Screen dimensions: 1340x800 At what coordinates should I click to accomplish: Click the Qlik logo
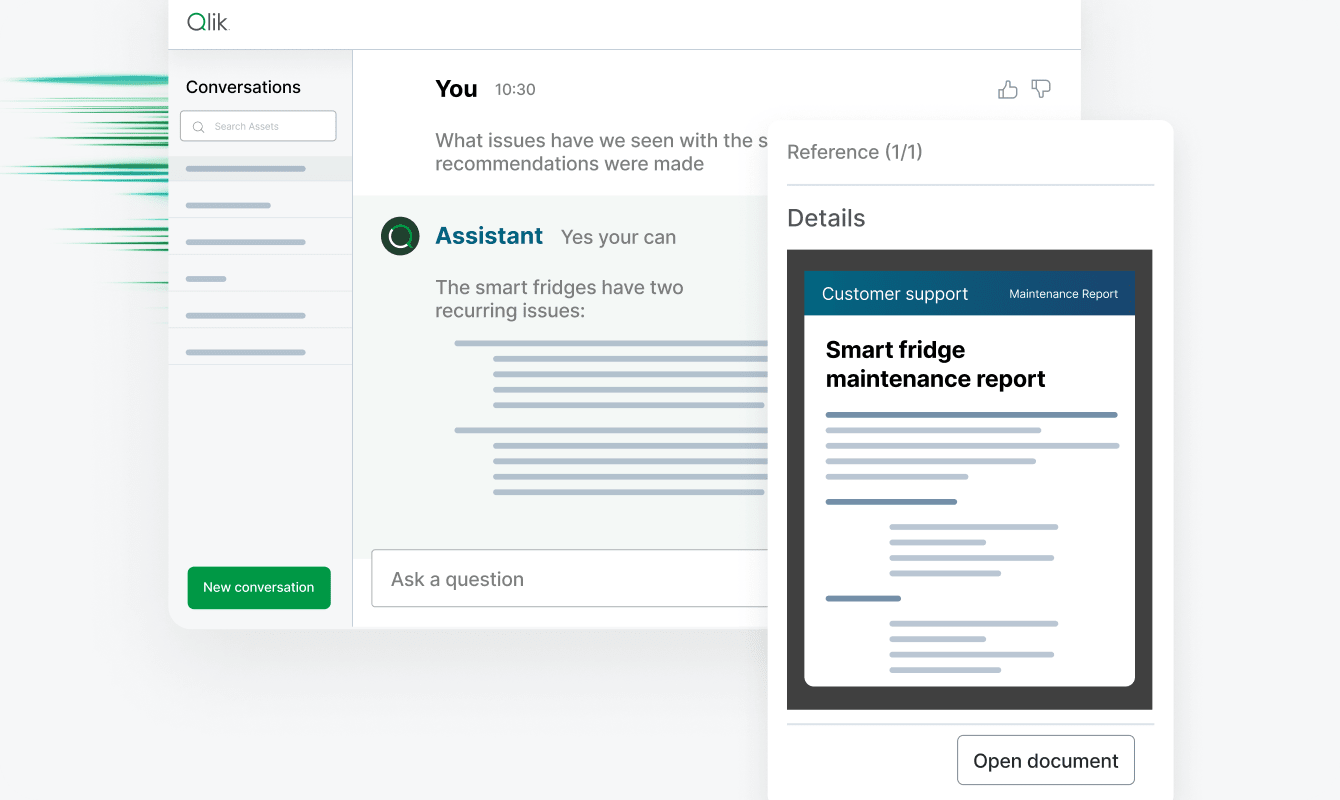(x=208, y=22)
